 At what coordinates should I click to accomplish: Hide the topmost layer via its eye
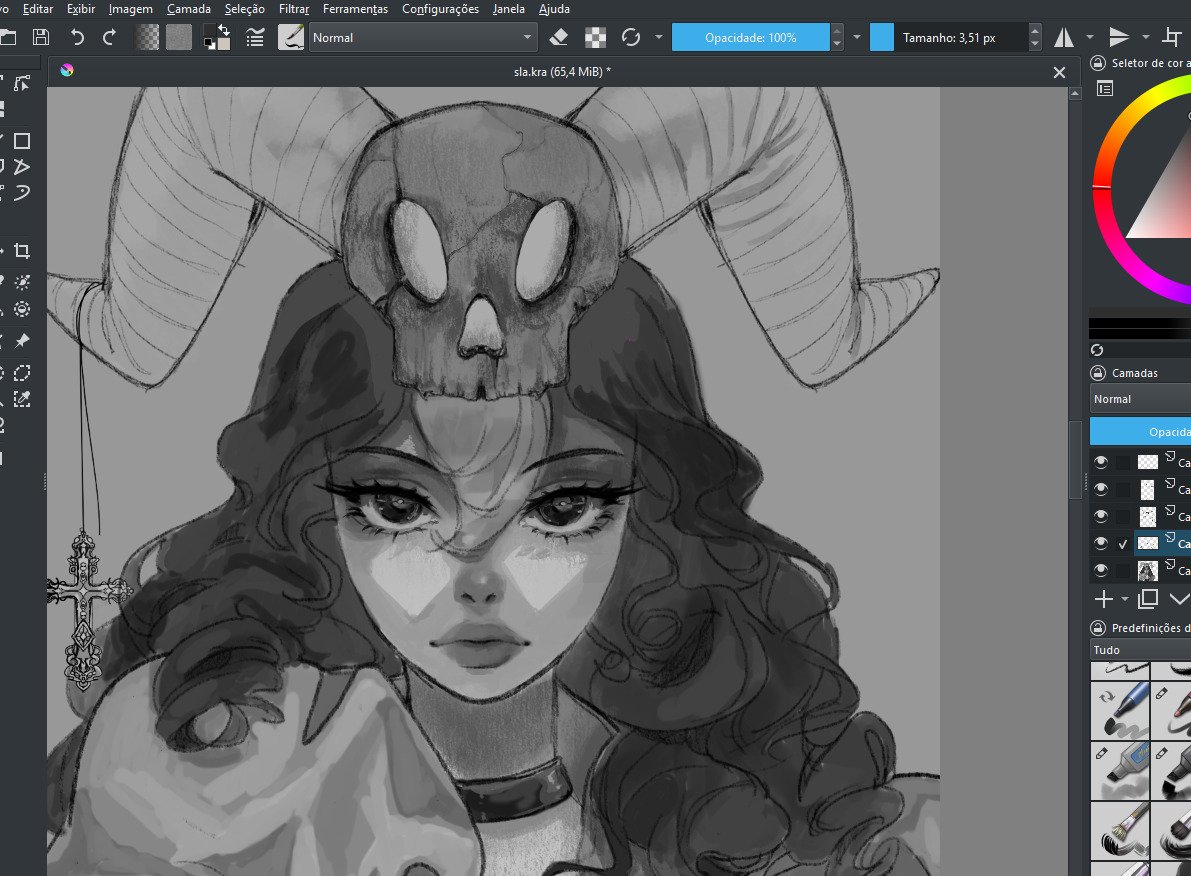click(x=1101, y=462)
